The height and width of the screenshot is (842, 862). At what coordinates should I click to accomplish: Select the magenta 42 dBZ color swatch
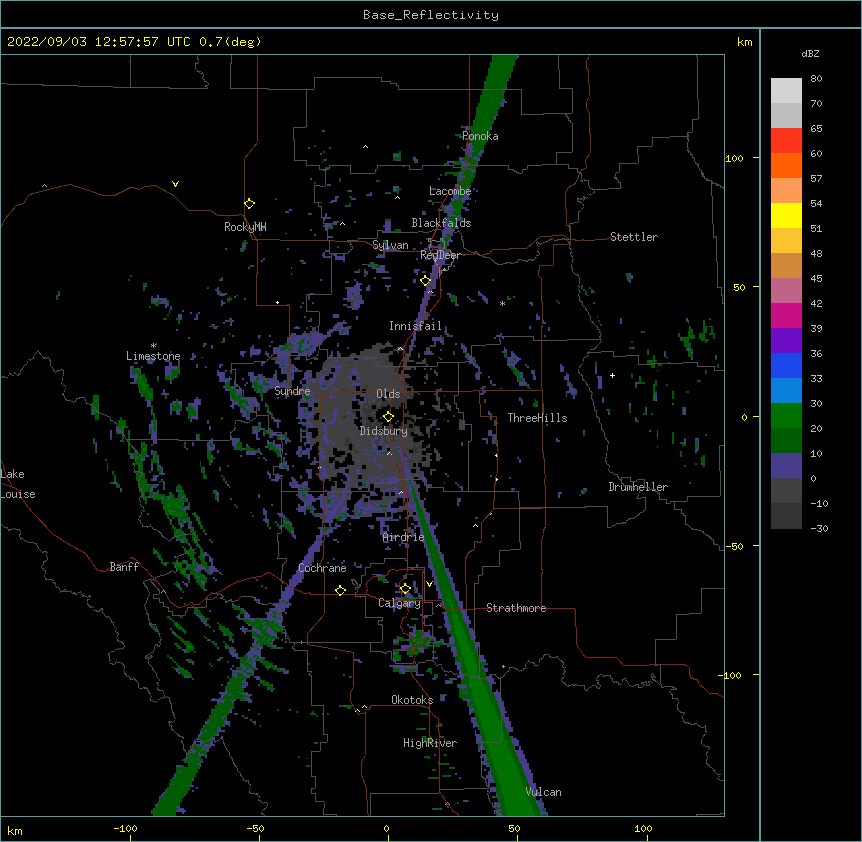click(x=786, y=315)
